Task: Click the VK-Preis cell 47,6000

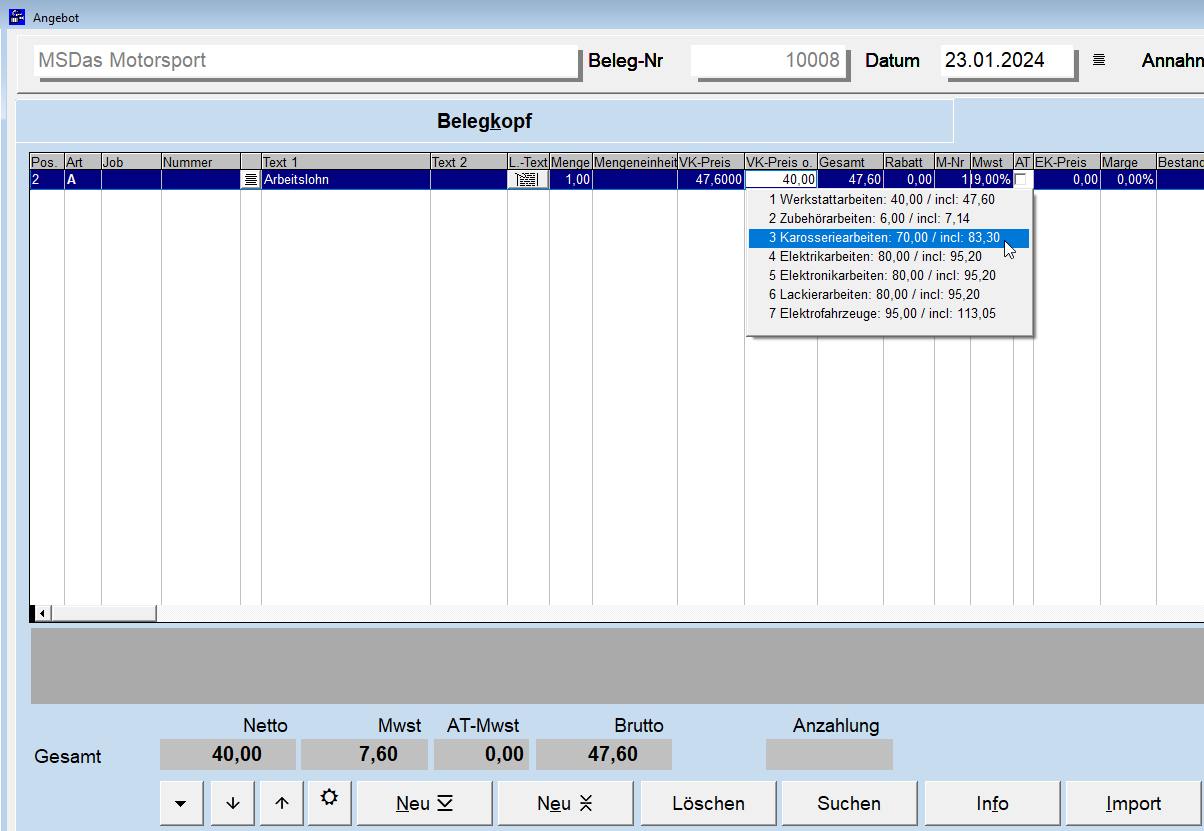Action: coord(711,180)
